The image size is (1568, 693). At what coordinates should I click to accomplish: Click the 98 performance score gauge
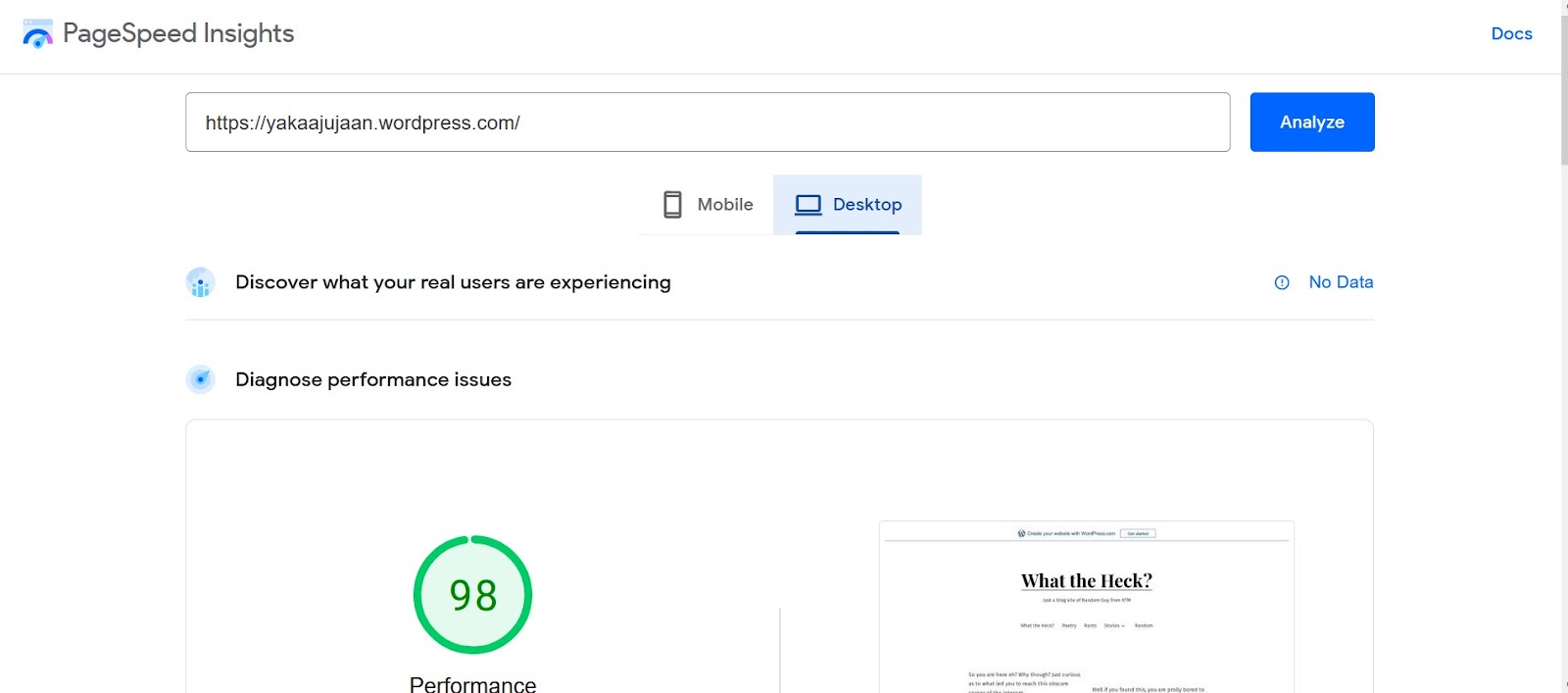[472, 595]
